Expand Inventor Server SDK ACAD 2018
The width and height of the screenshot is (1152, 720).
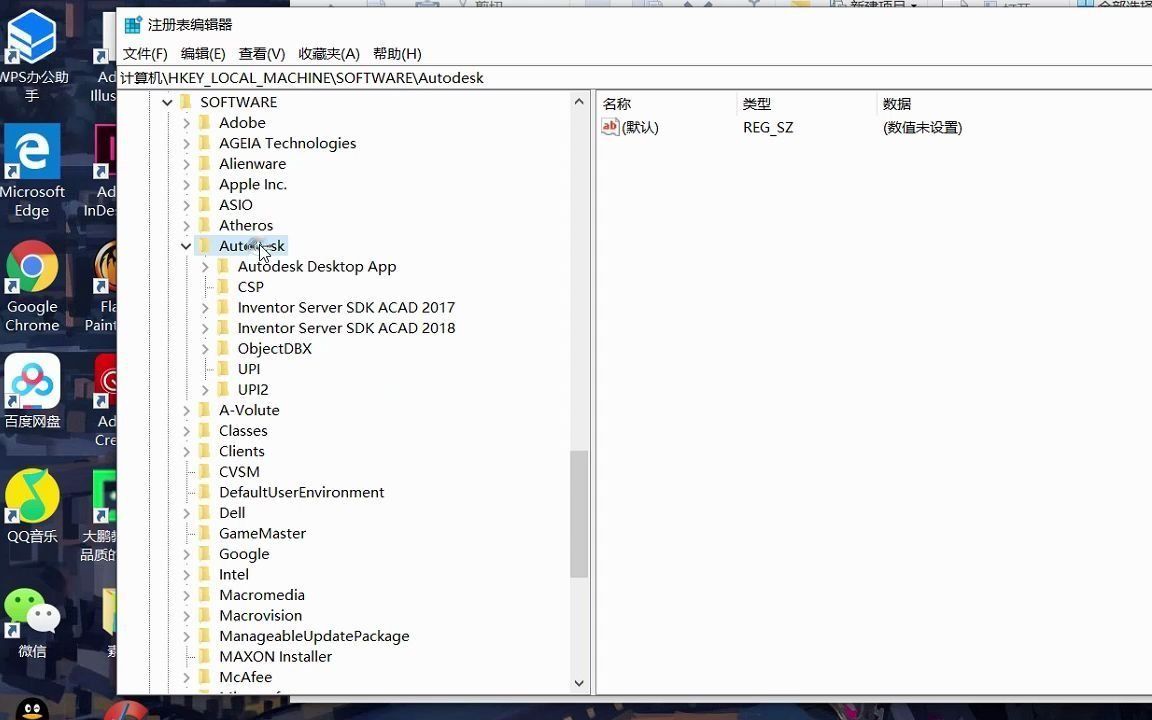[x=205, y=328]
